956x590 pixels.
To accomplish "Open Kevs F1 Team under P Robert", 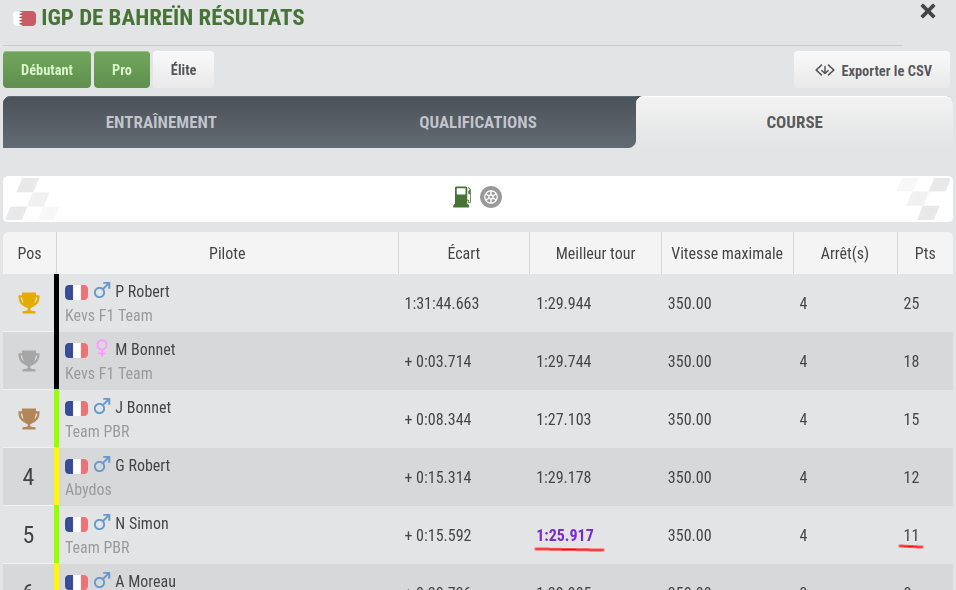I will click(109, 315).
